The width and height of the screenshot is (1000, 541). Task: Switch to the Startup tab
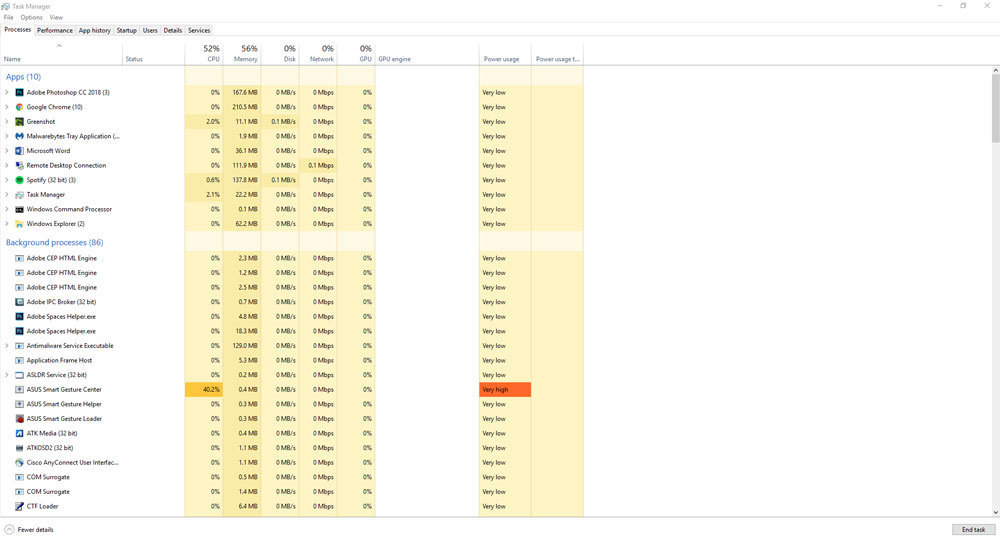coord(126,31)
